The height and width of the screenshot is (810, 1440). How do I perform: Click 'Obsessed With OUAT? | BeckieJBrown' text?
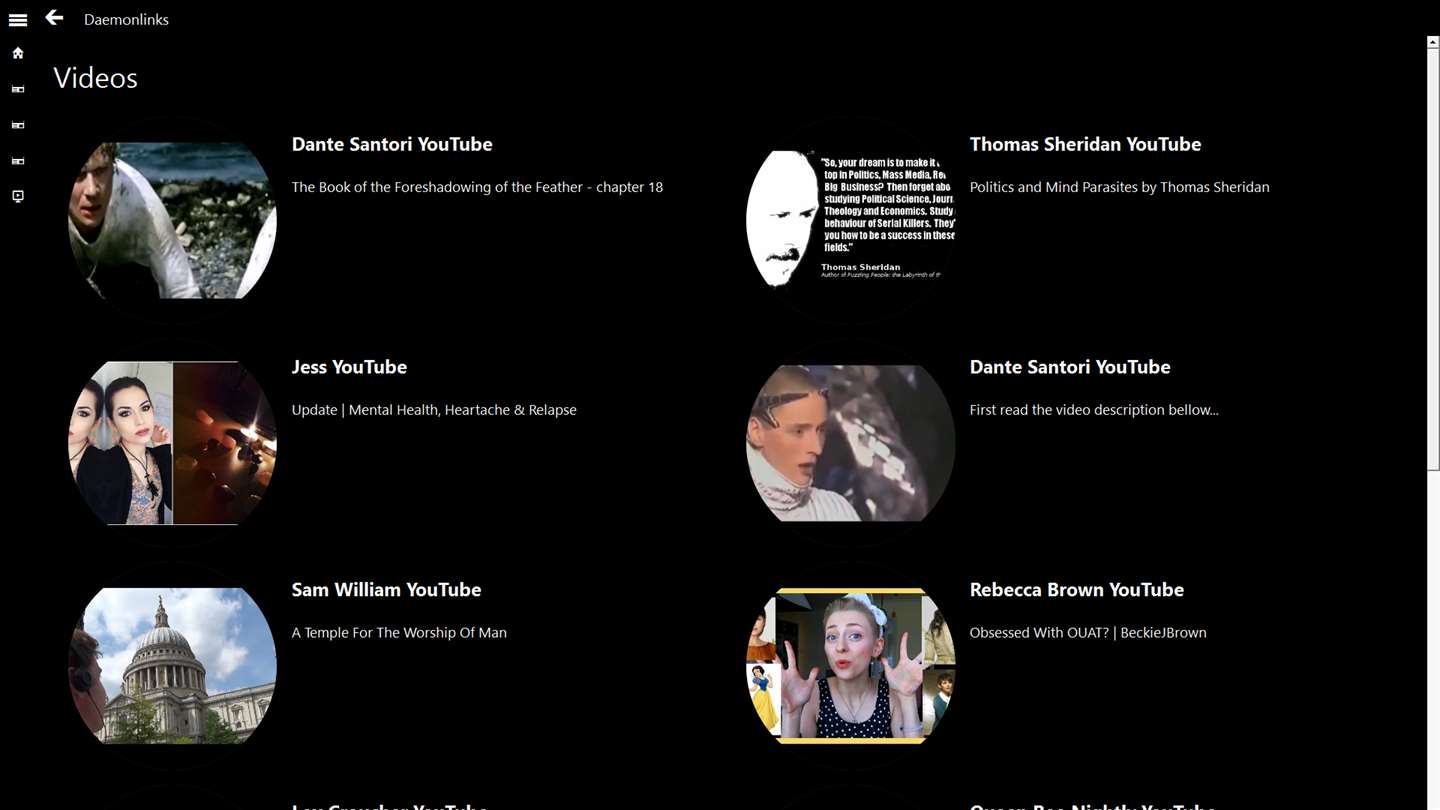[1088, 633]
